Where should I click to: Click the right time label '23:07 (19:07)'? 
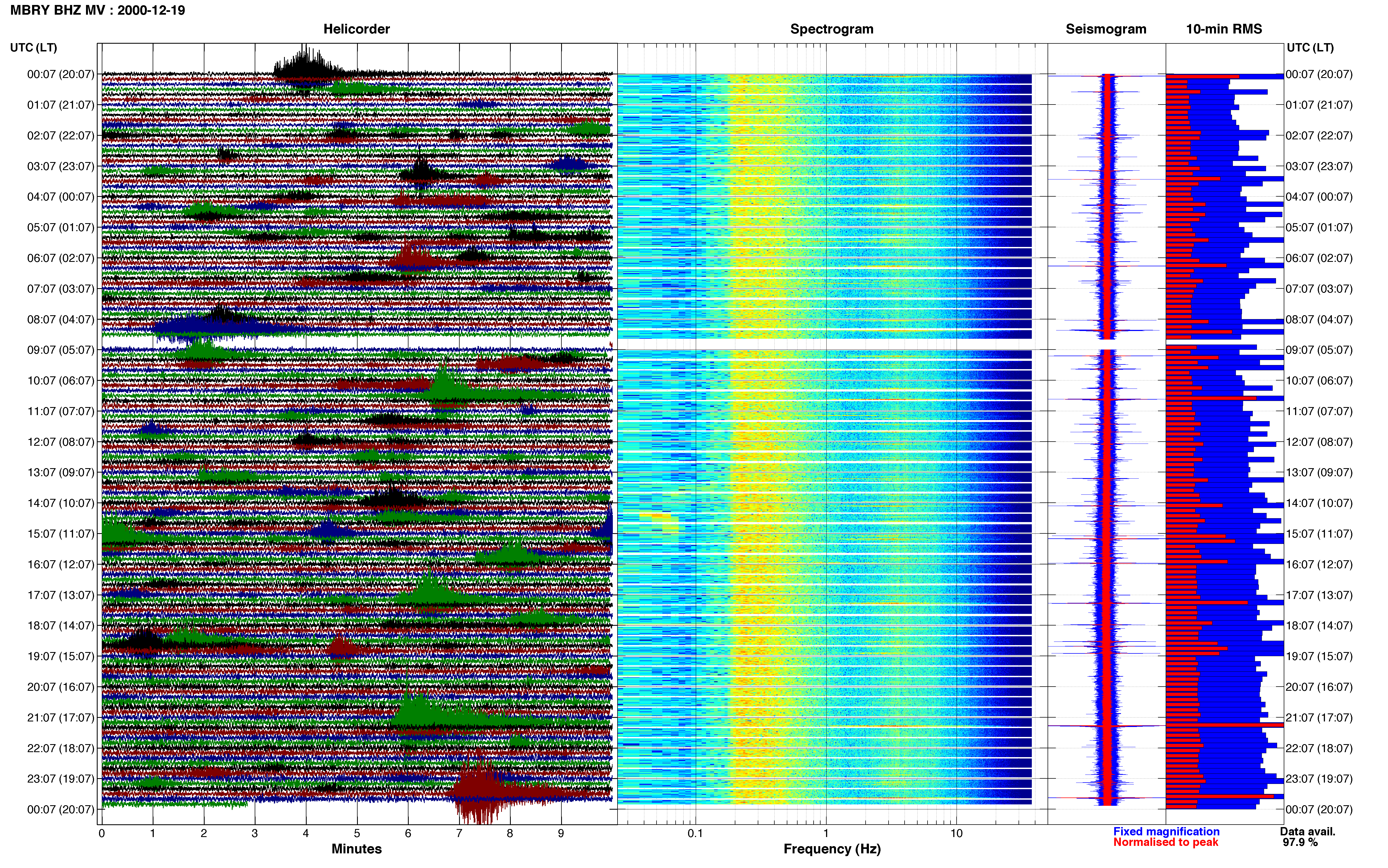tap(1319, 778)
